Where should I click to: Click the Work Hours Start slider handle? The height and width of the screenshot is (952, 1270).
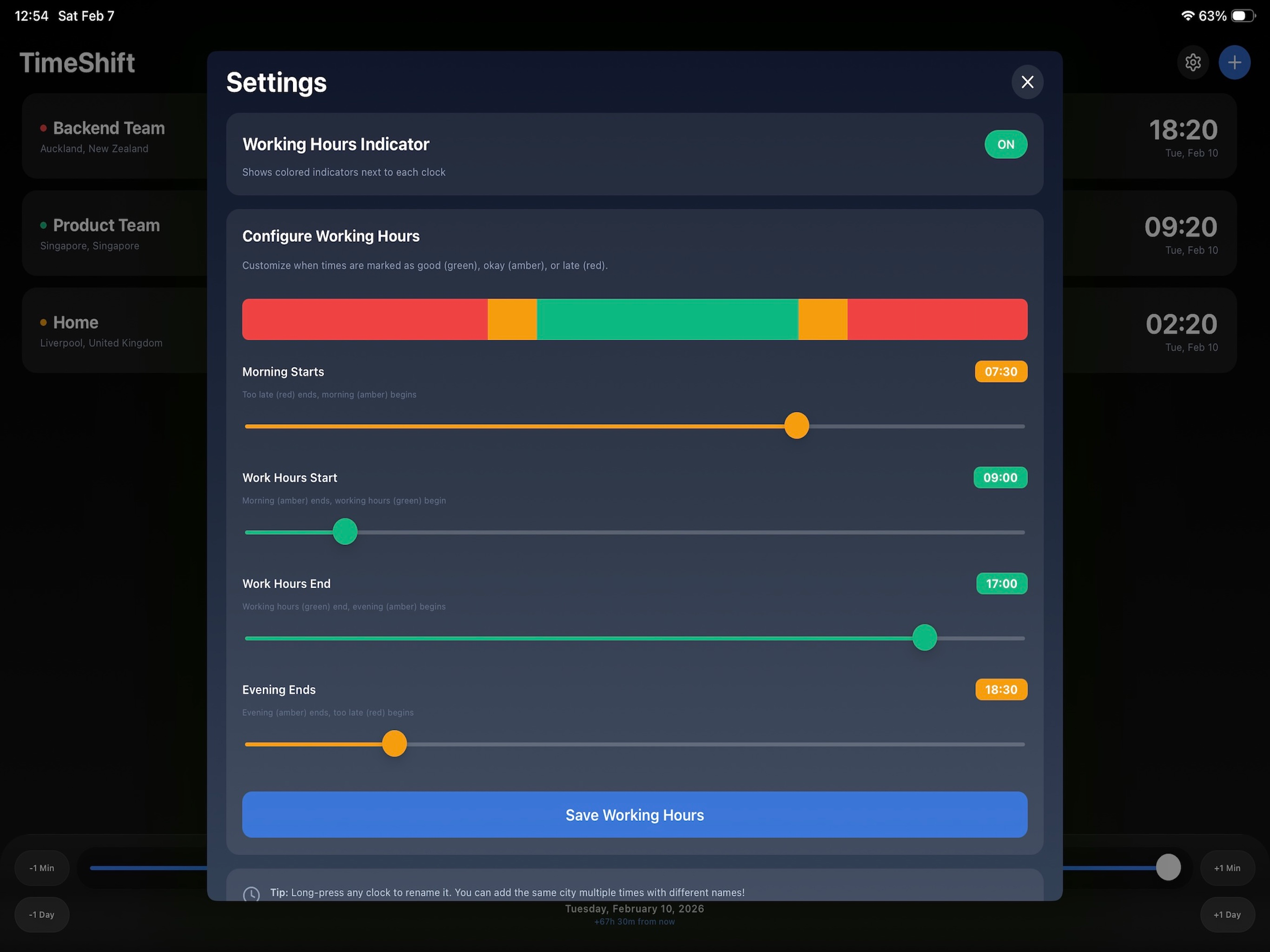(x=345, y=531)
